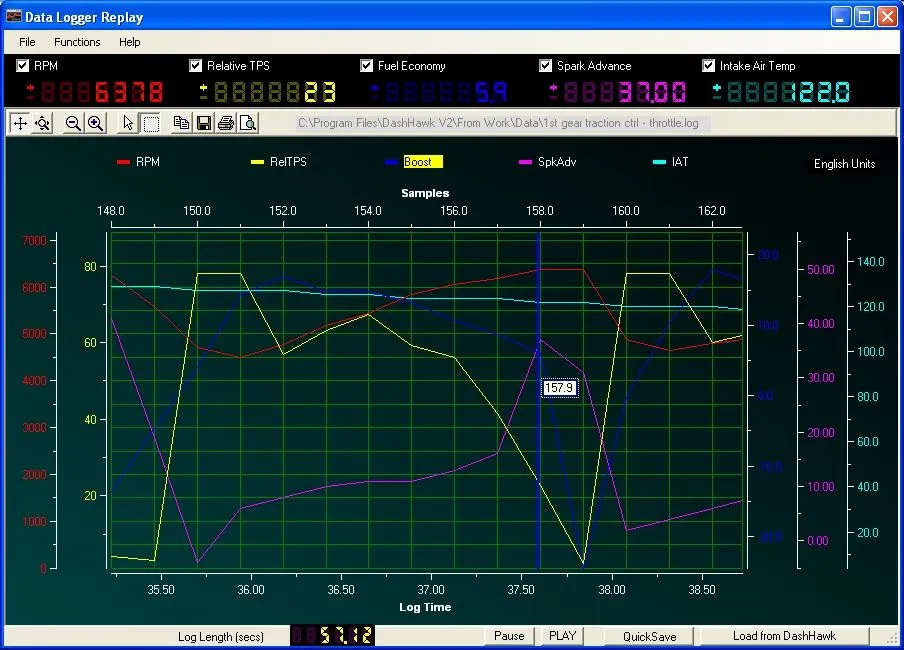Screen dimensions: 904x650
Task: Click the floppy disk save icon
Action: (203, 123)
